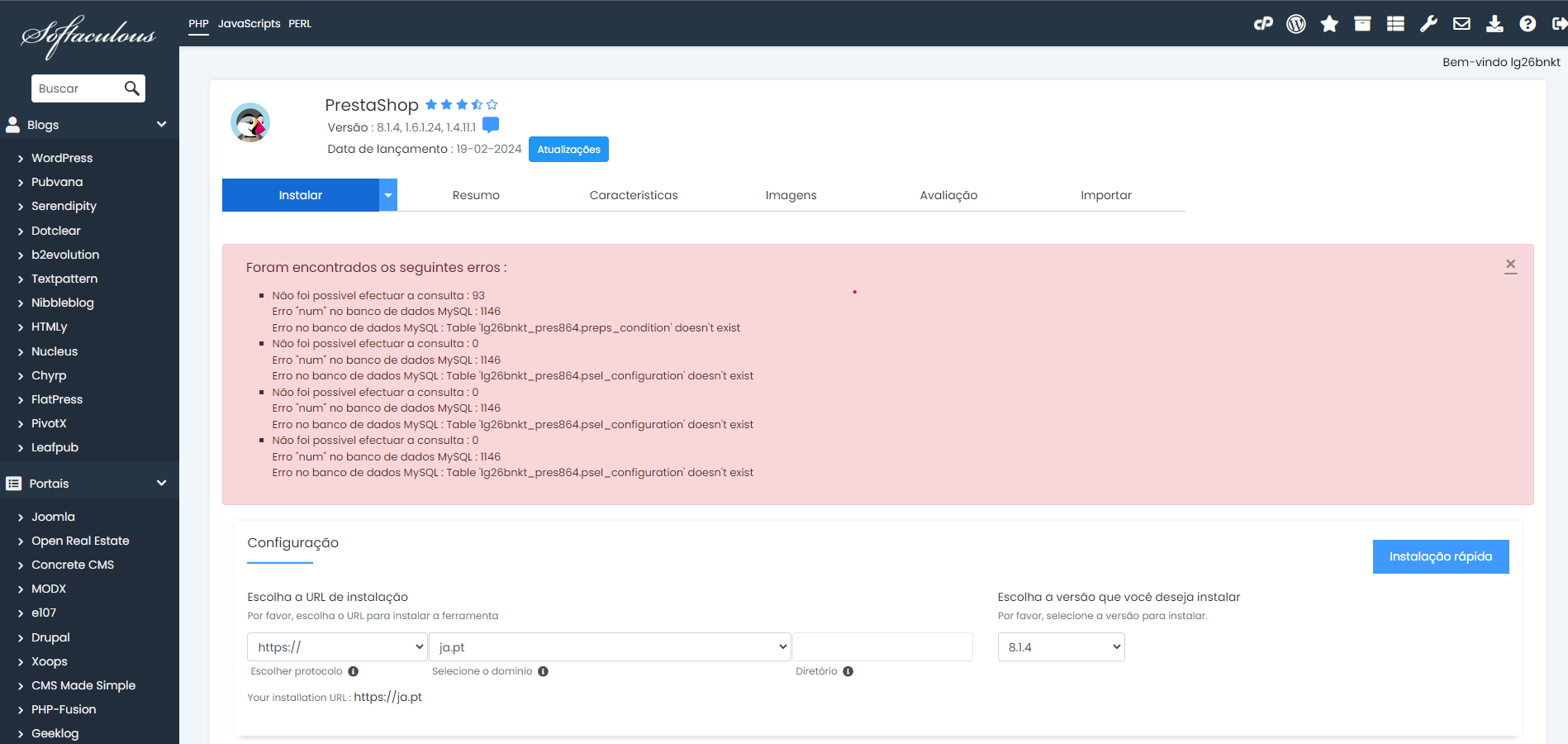Open the ja.pt domain dropdown
The image size is (1568, 744).
click(610, 647)
